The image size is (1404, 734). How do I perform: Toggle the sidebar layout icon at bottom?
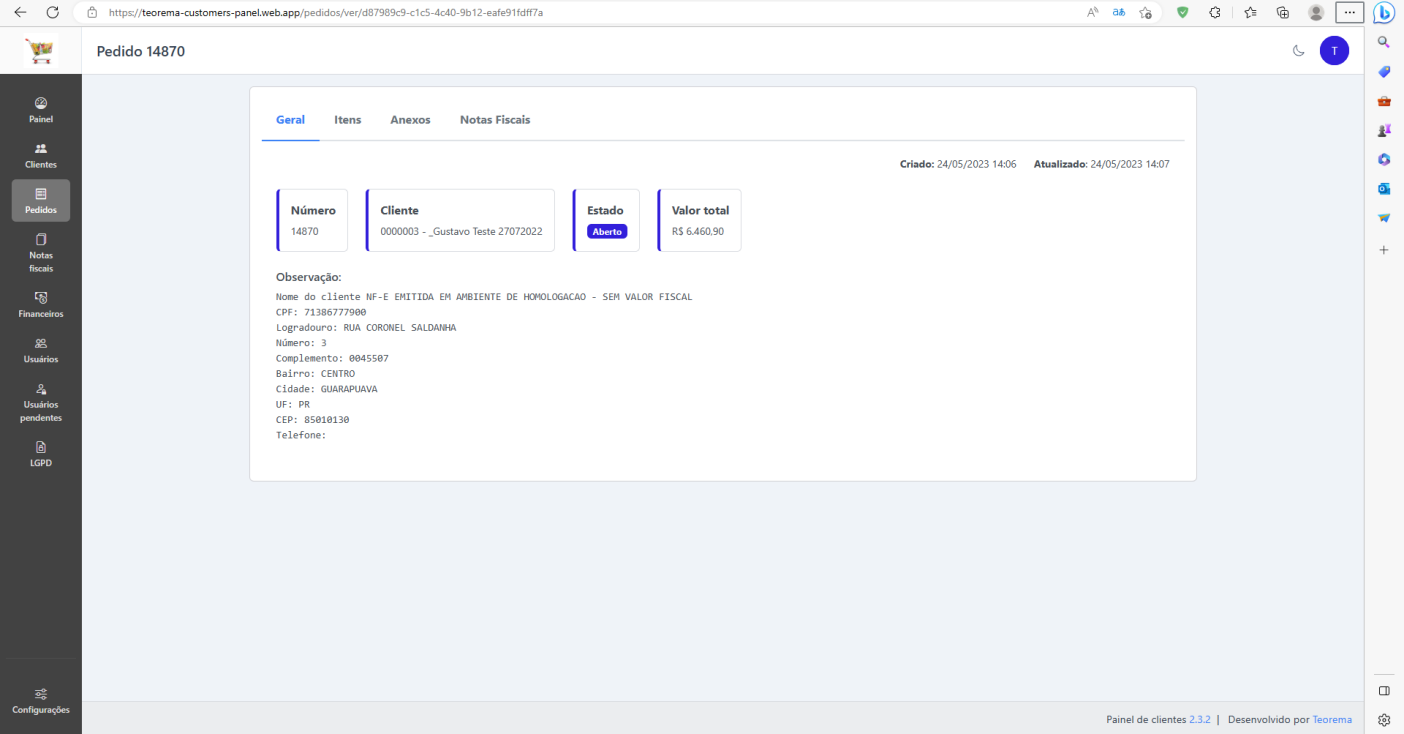[x=1384, y=691]
